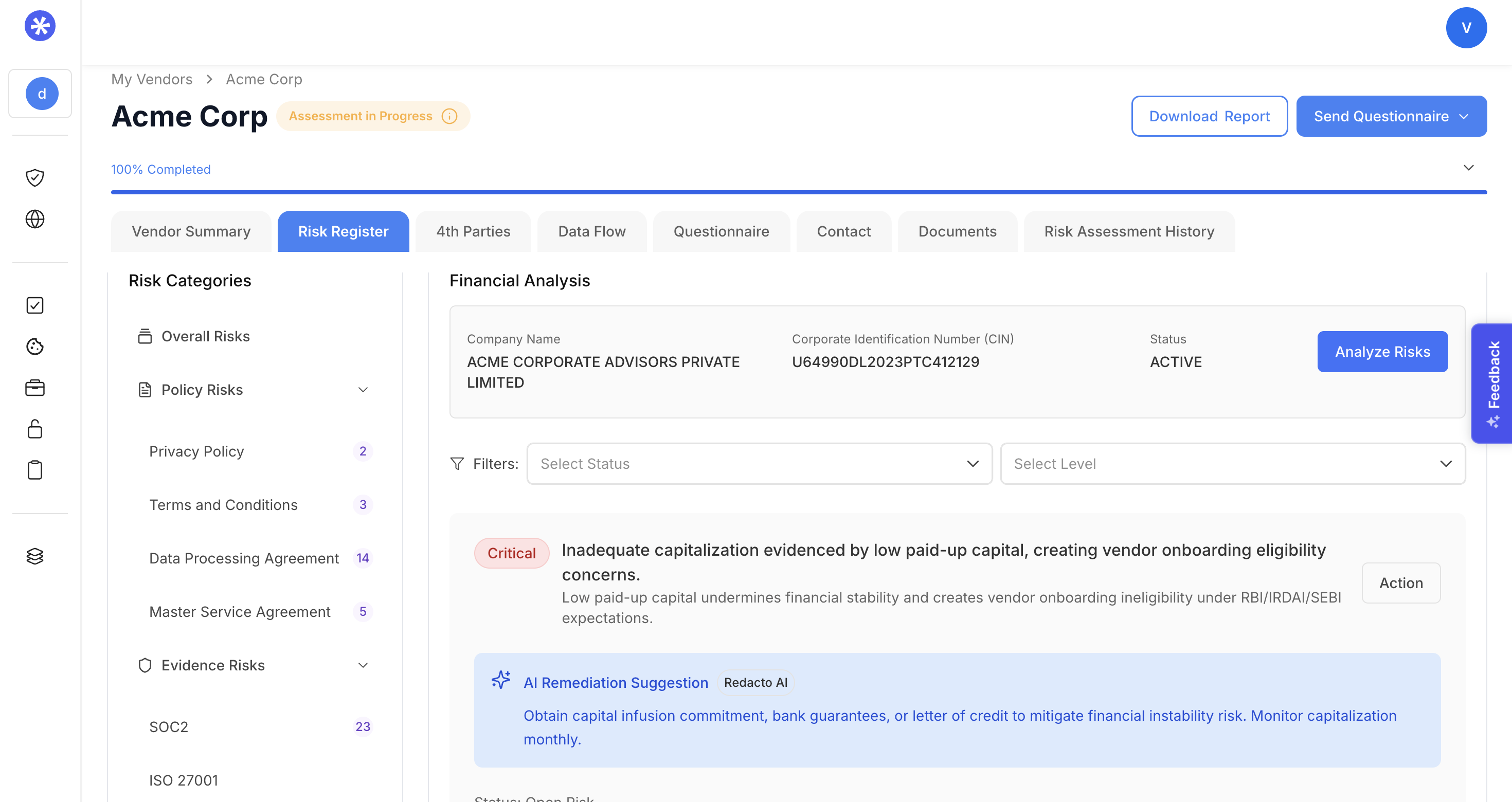Open the Select Level filter dropdown

(x=1232, y=464)
